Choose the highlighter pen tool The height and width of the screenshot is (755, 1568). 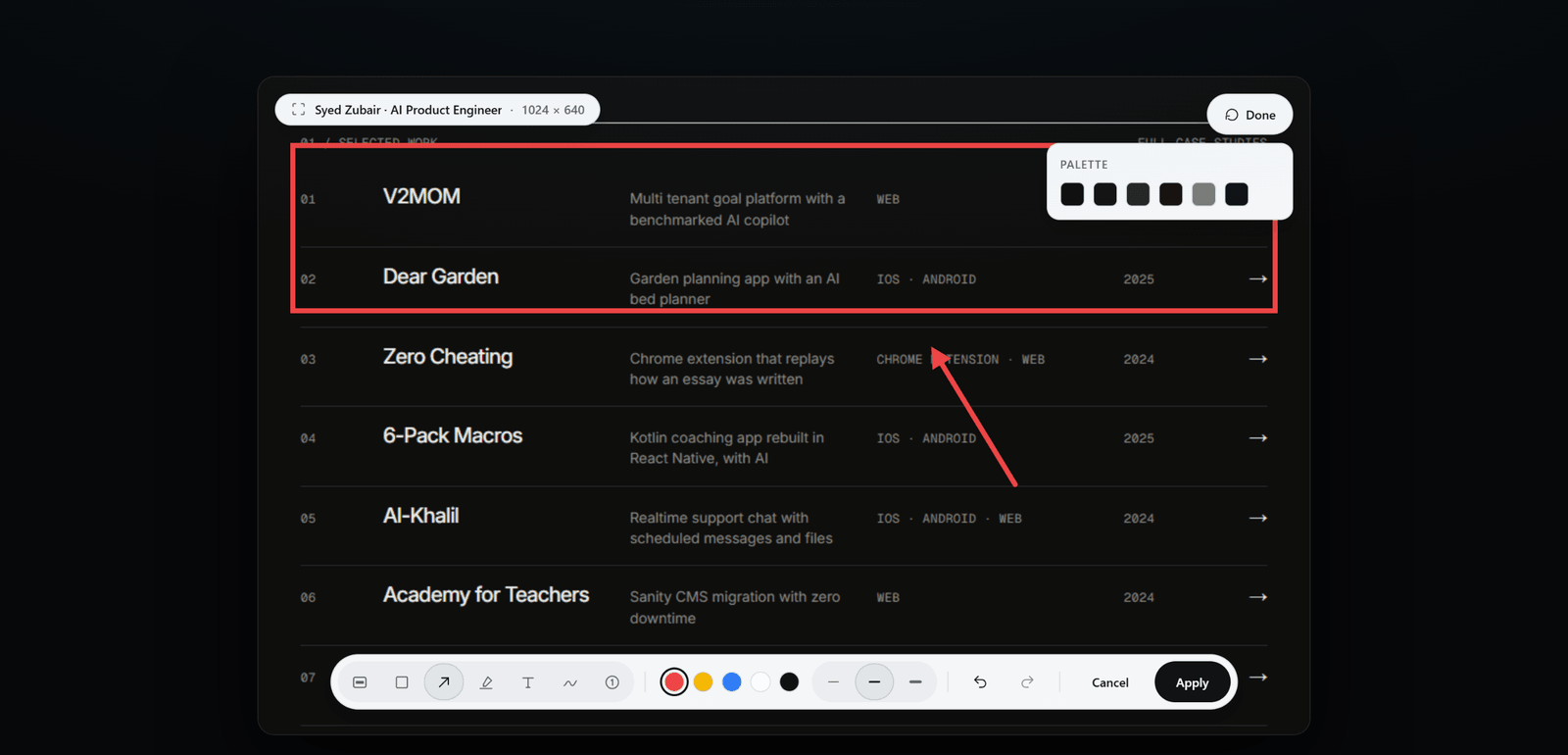(486, 682)
